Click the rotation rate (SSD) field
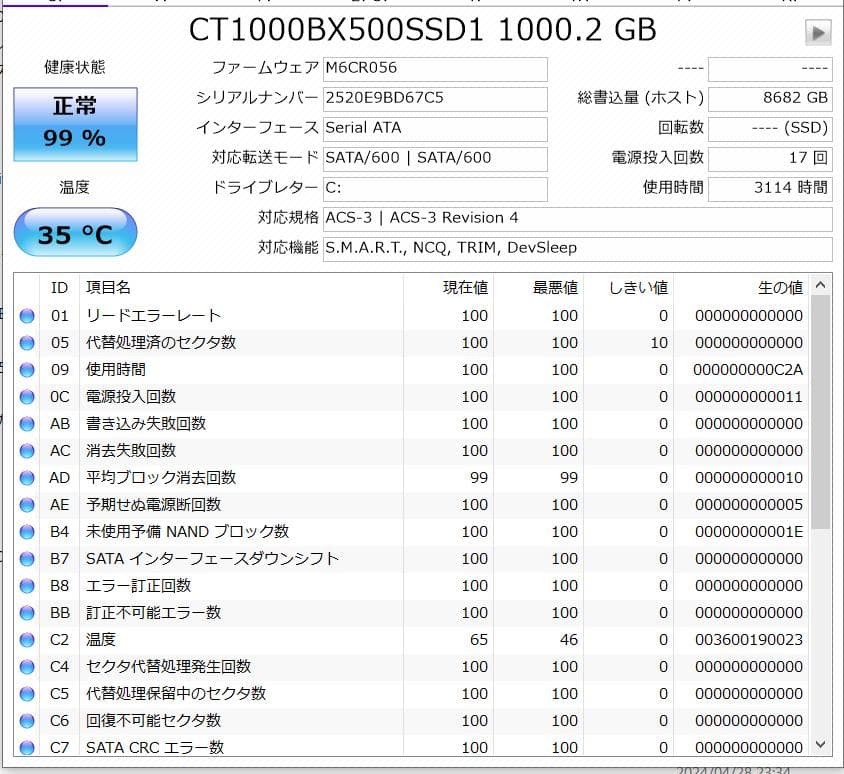This screenshot has width=844, height=774. [770, 129]
